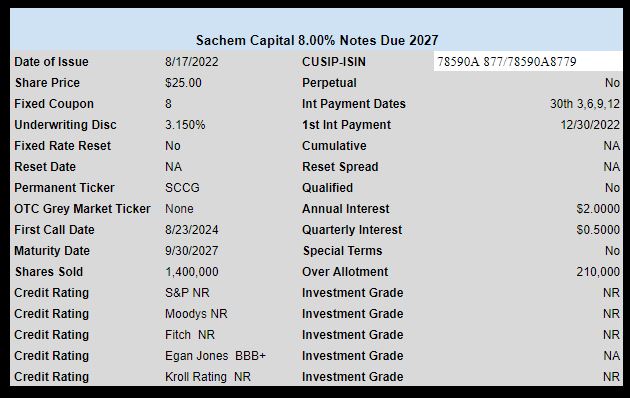Click the Annual Interest value $2.0000
Screen dimensions: 630x398
click(x=598, y=209)
